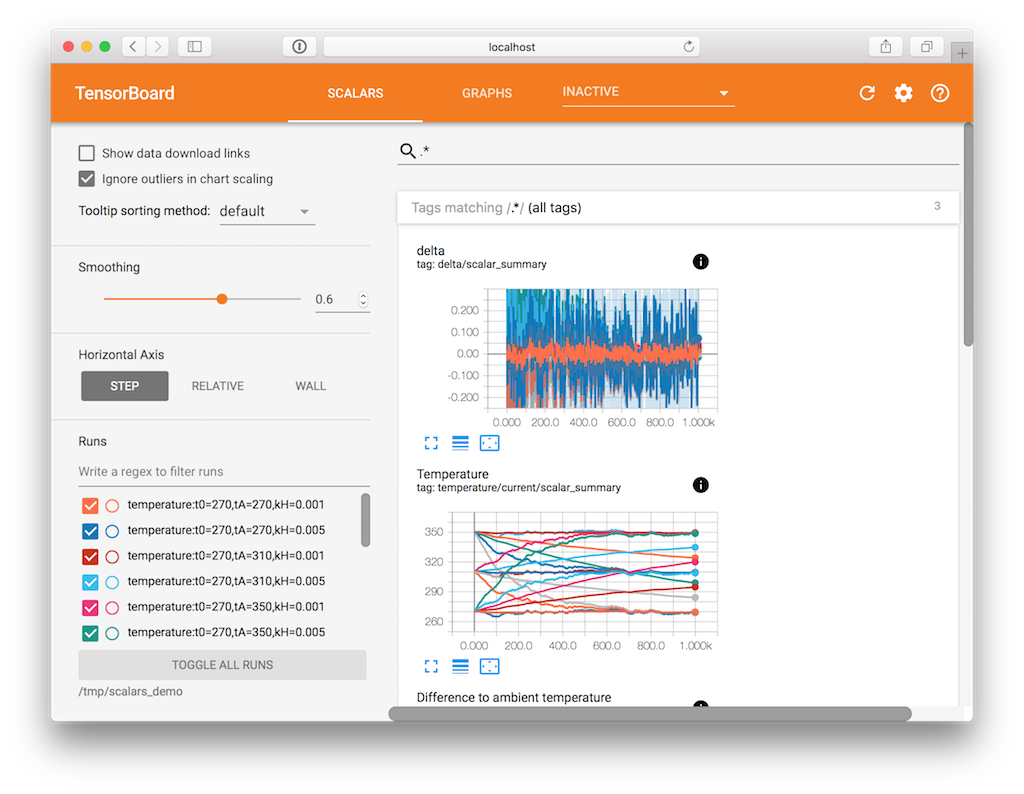Open the INACTIVE dashboards dropdown
This screenshot has height=794, width=1024.
(x=647, y=92)
